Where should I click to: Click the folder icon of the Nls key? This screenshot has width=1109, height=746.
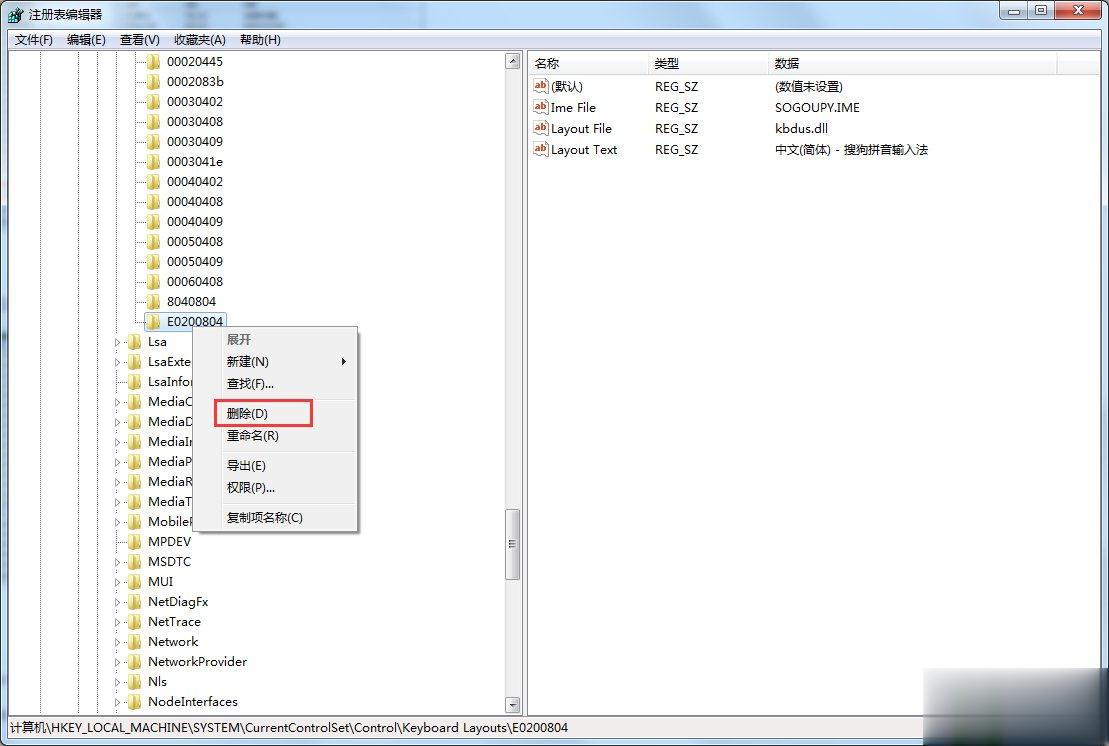pos(134,682)
